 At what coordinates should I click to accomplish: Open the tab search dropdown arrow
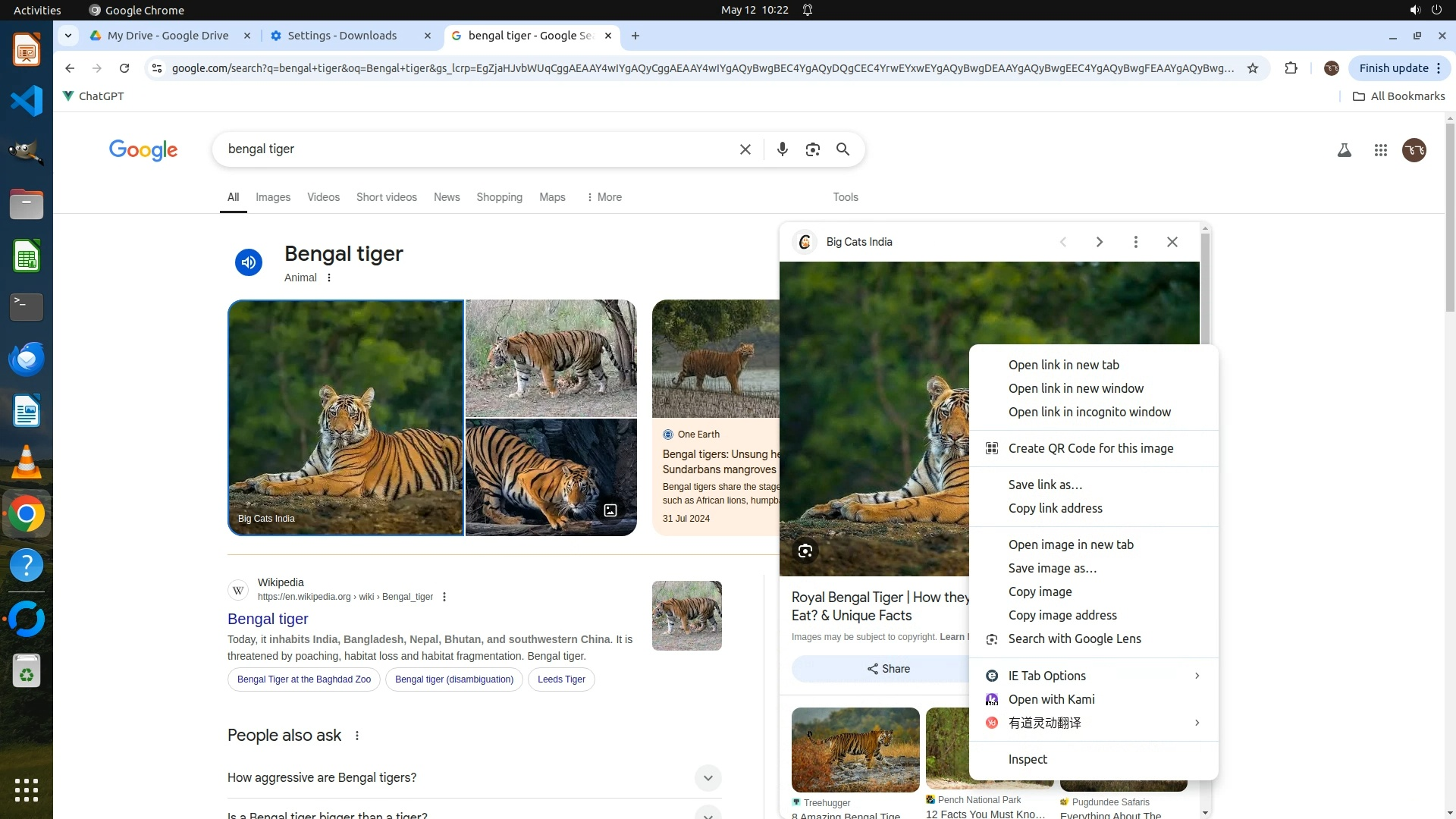point(68,36)
